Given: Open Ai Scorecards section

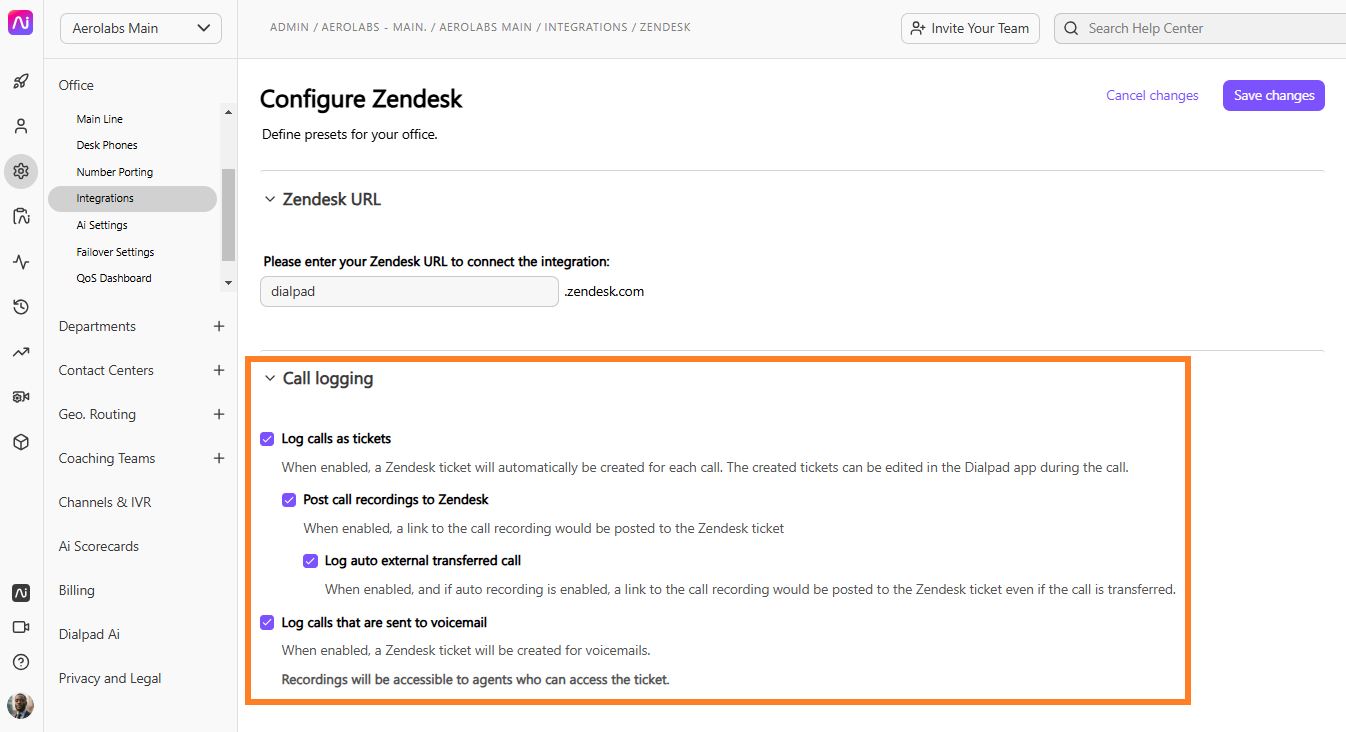Looking at the screenshot, I should click(99, 546).
